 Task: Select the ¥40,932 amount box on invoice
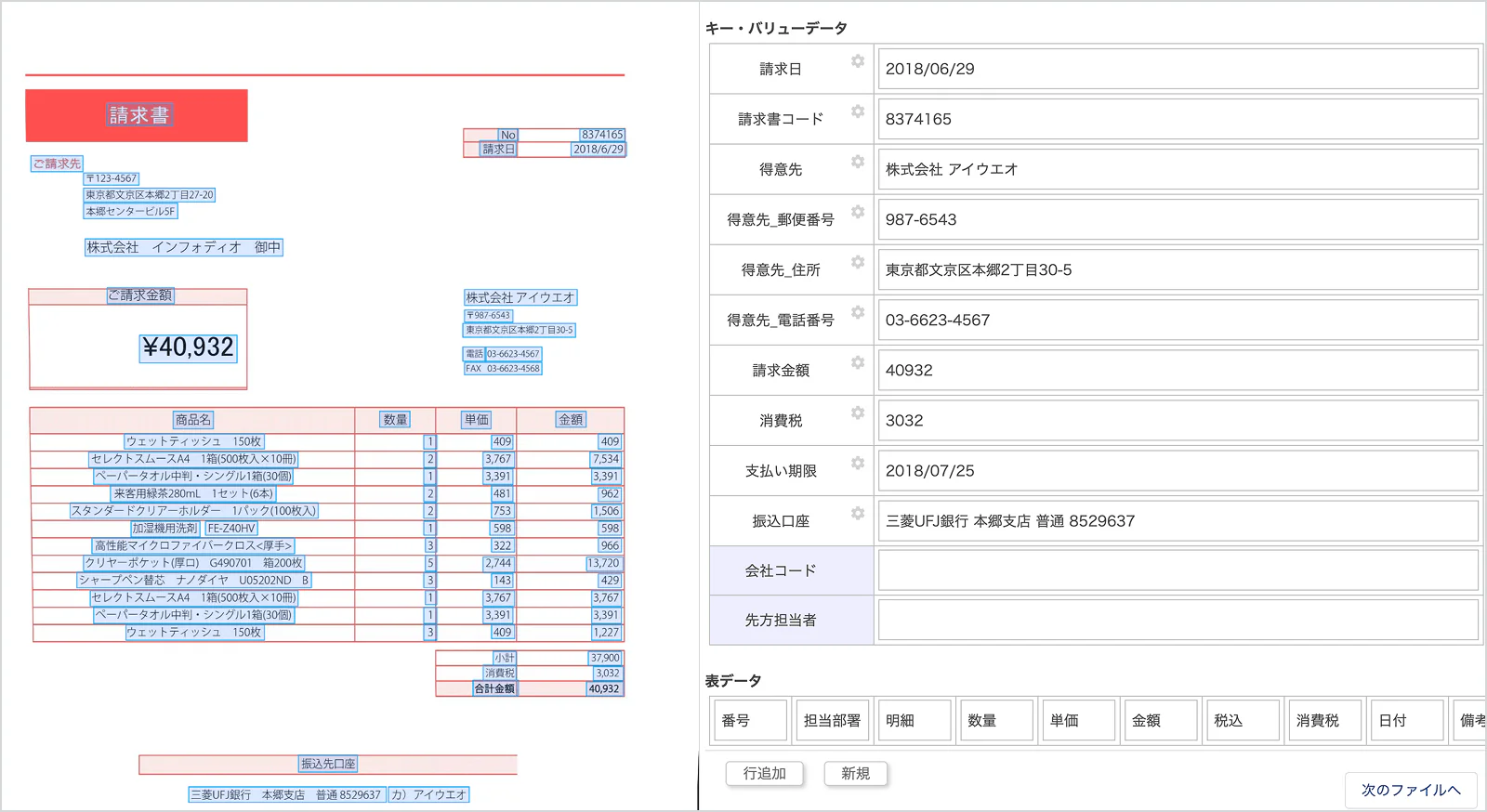189,347
